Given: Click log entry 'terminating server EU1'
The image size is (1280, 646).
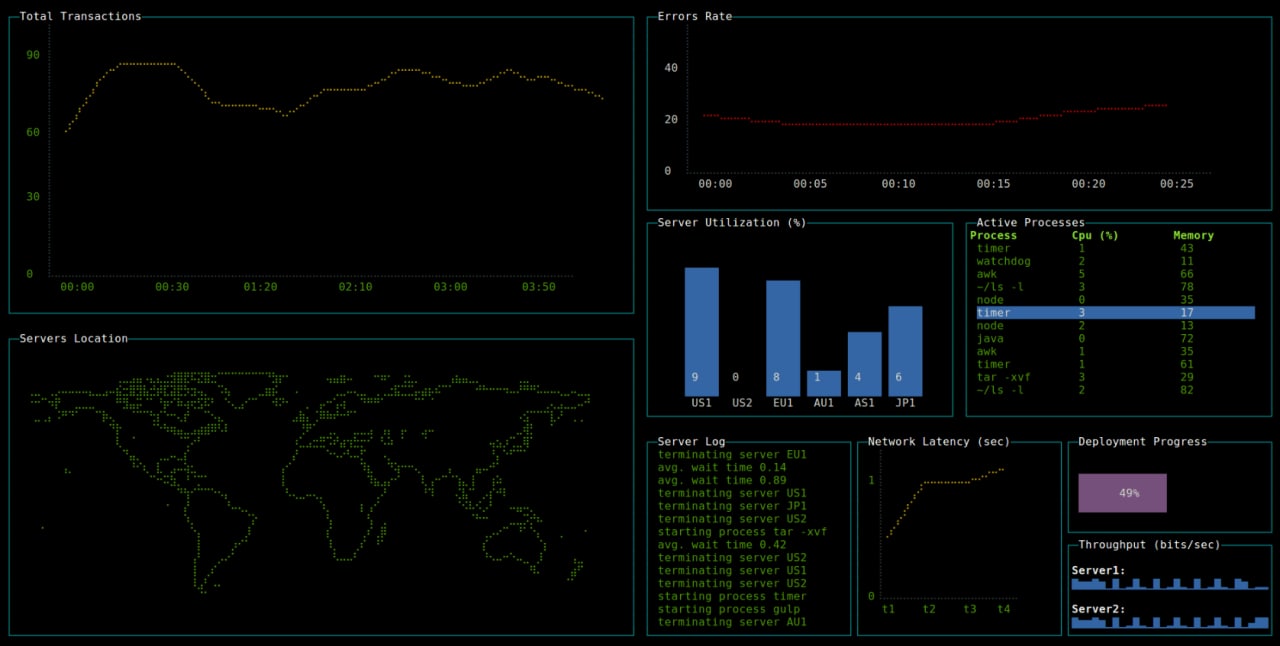Looking at the screenshot, I should click(x=732, y=454).
